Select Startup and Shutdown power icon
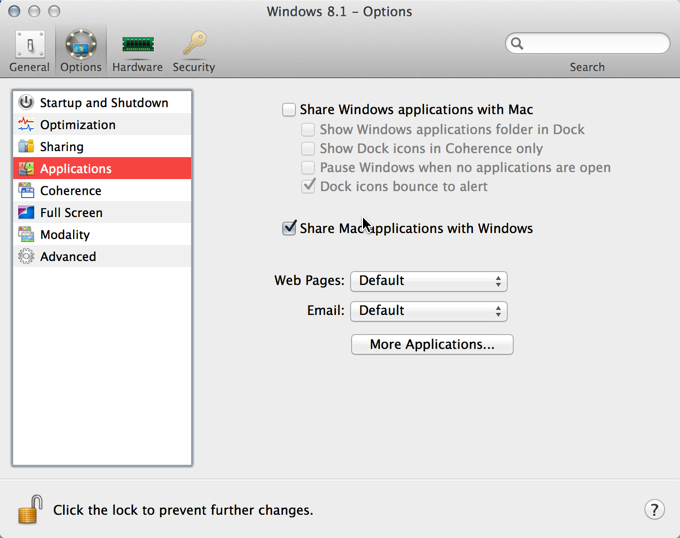680x538 pixels. [x=26, y=102]
